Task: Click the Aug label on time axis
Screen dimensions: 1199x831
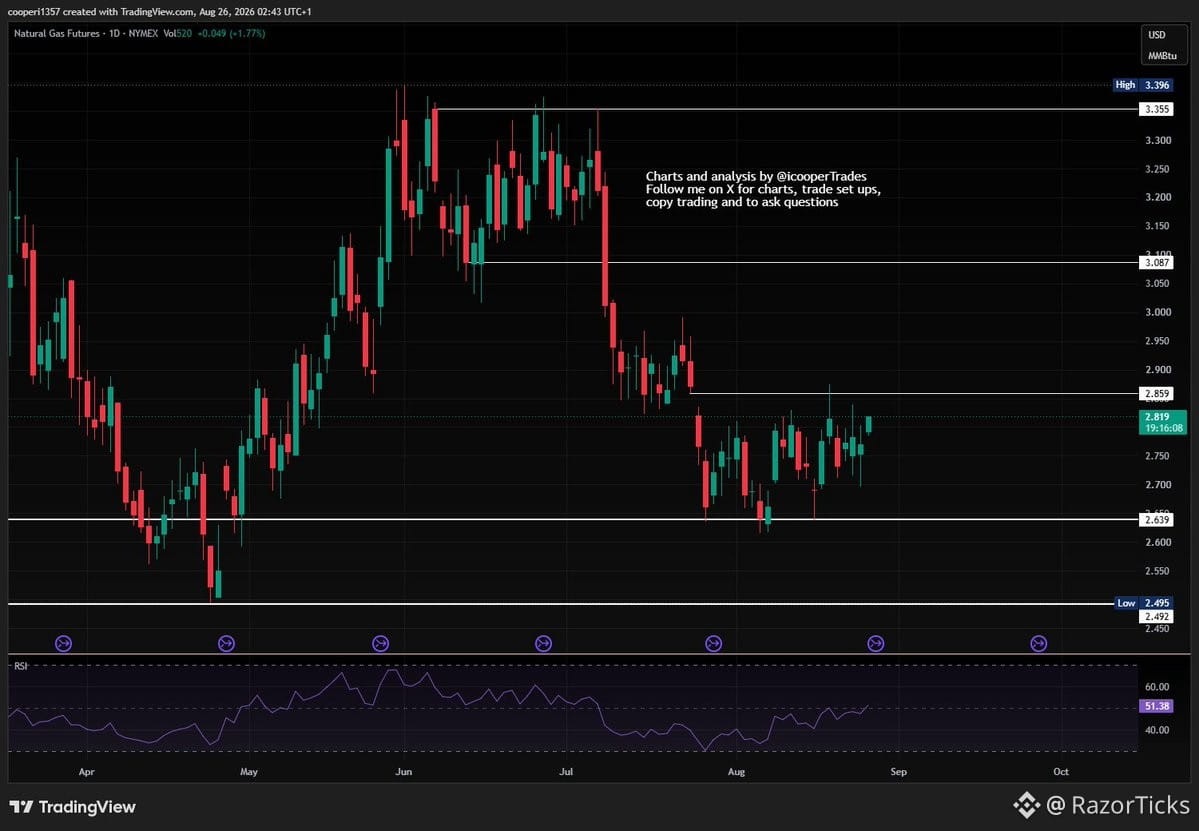Action: [736, 772]
